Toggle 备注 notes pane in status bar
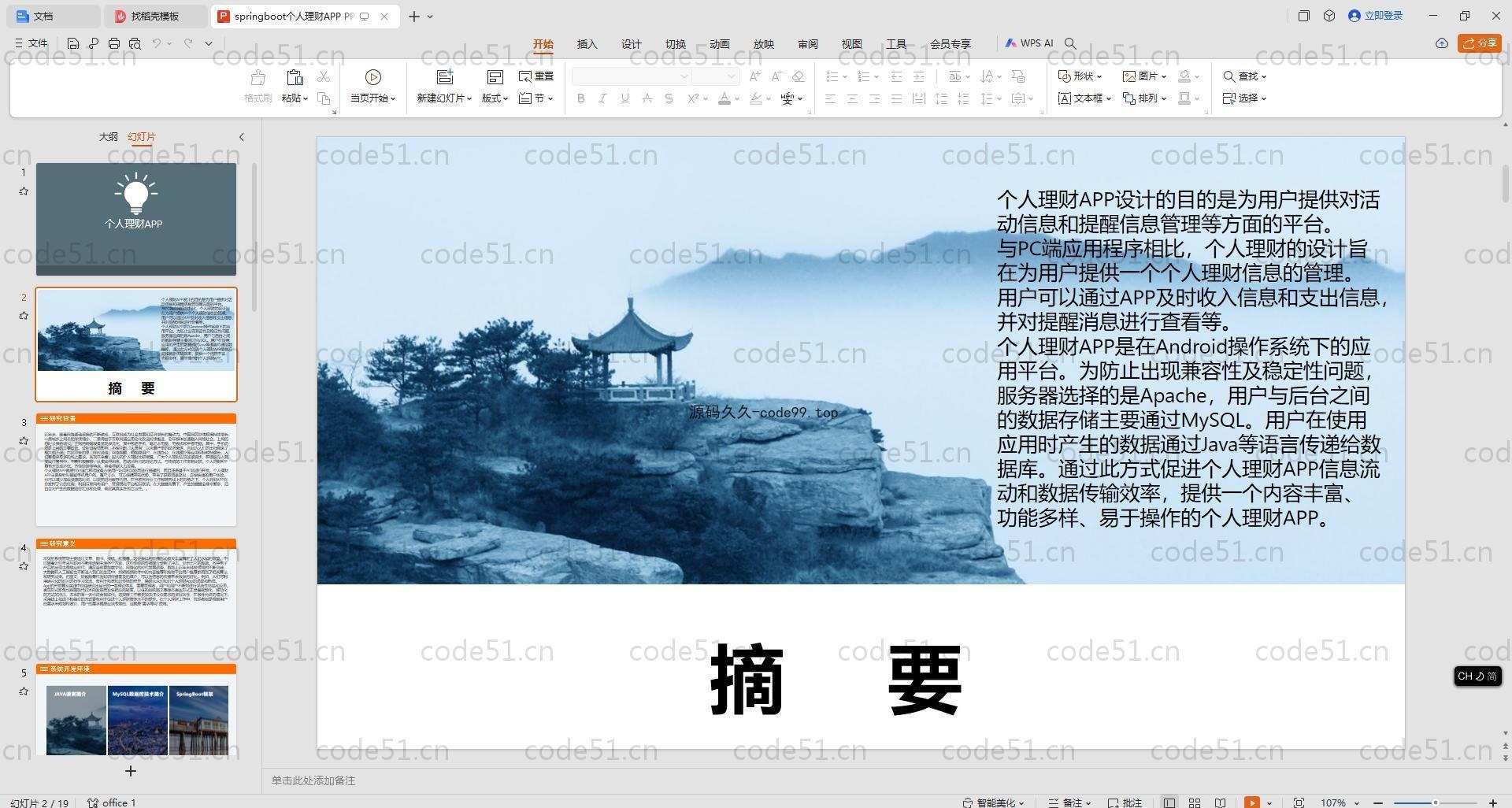Image resolution: width=1512 pixels, height=808 pixels. [x=1070, y=802]
